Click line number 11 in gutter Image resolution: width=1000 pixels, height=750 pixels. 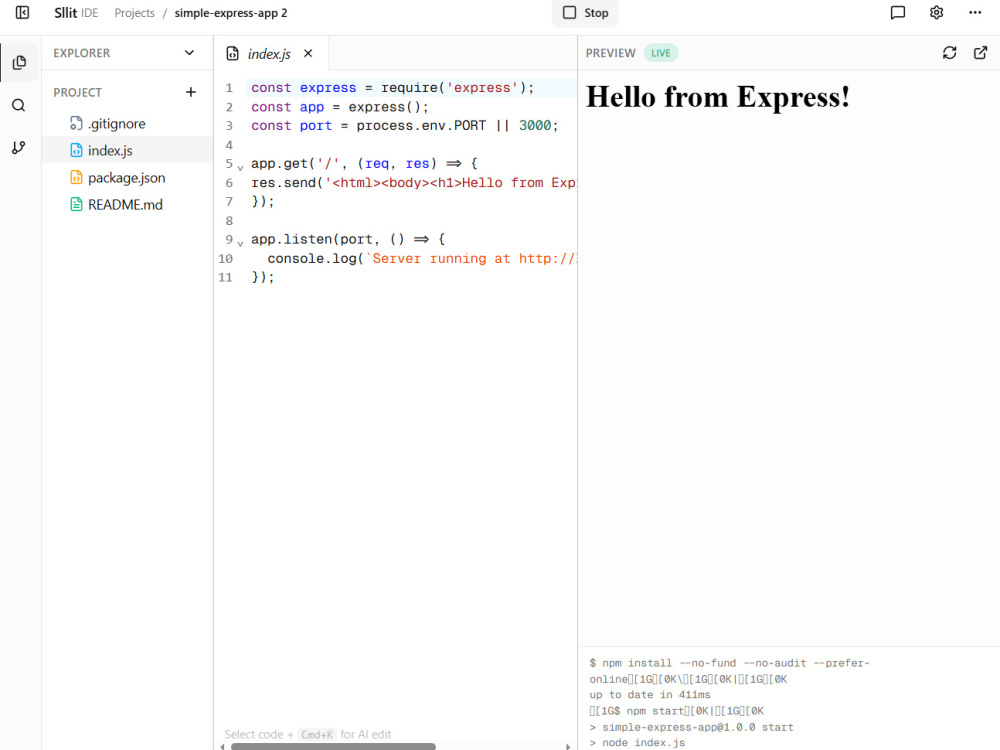pyautogui.click(x=225, y=277)
